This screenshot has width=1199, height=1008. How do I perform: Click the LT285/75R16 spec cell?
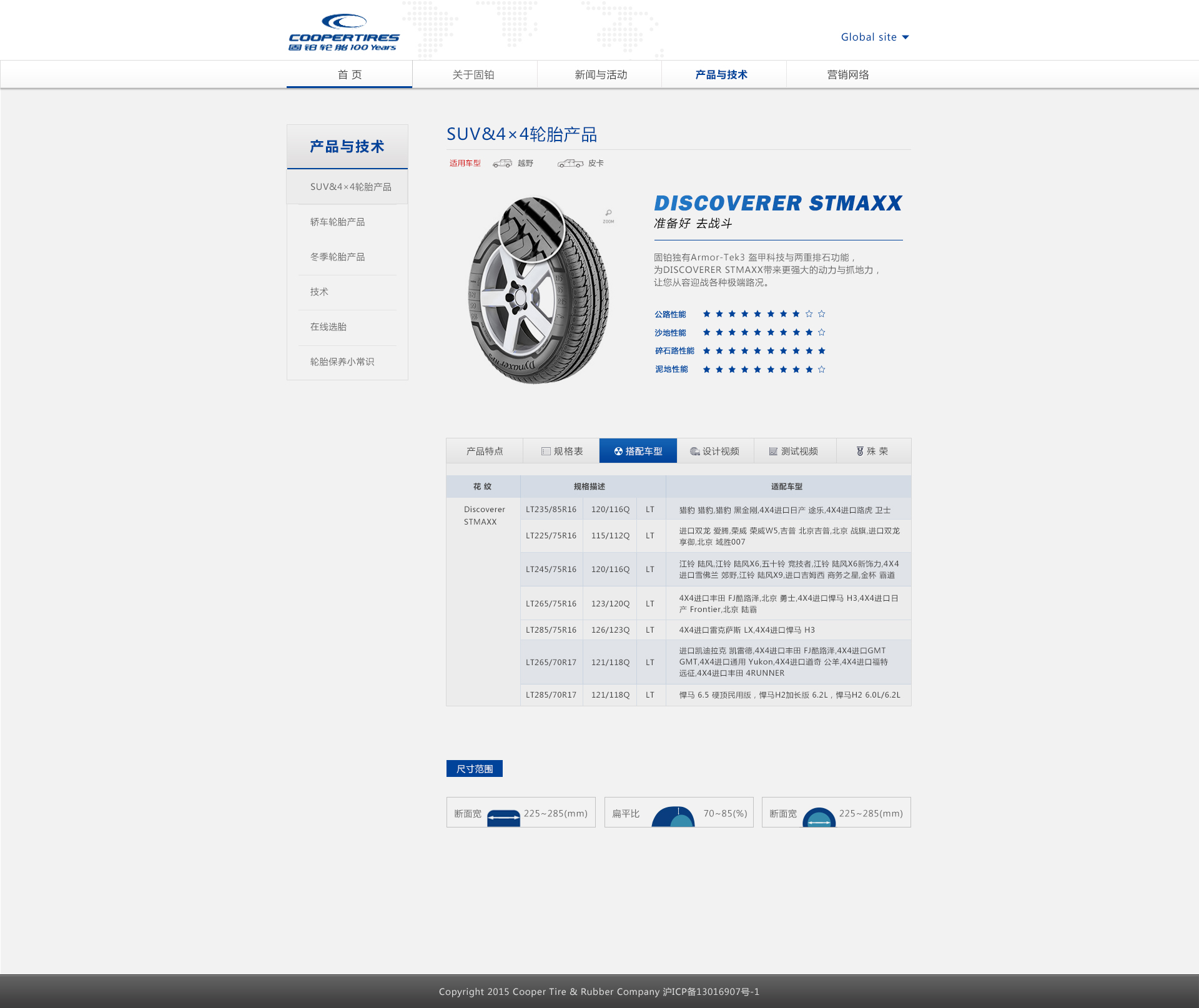(x=551, y=630)
